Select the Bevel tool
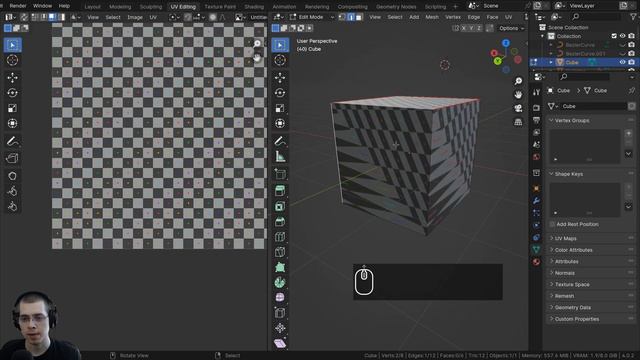 point(280,221)
